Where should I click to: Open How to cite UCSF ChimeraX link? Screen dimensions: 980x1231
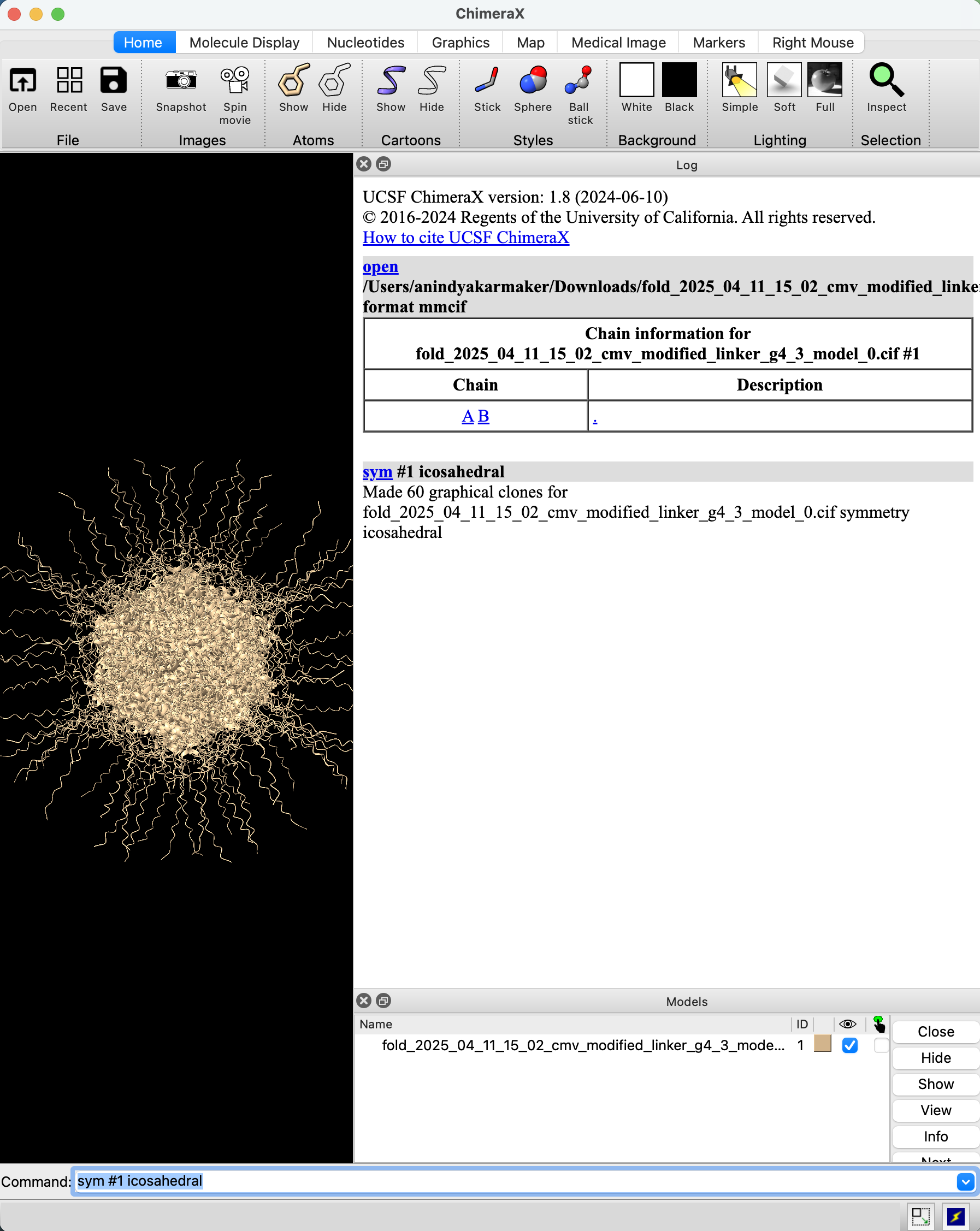[x=465, y=238]
